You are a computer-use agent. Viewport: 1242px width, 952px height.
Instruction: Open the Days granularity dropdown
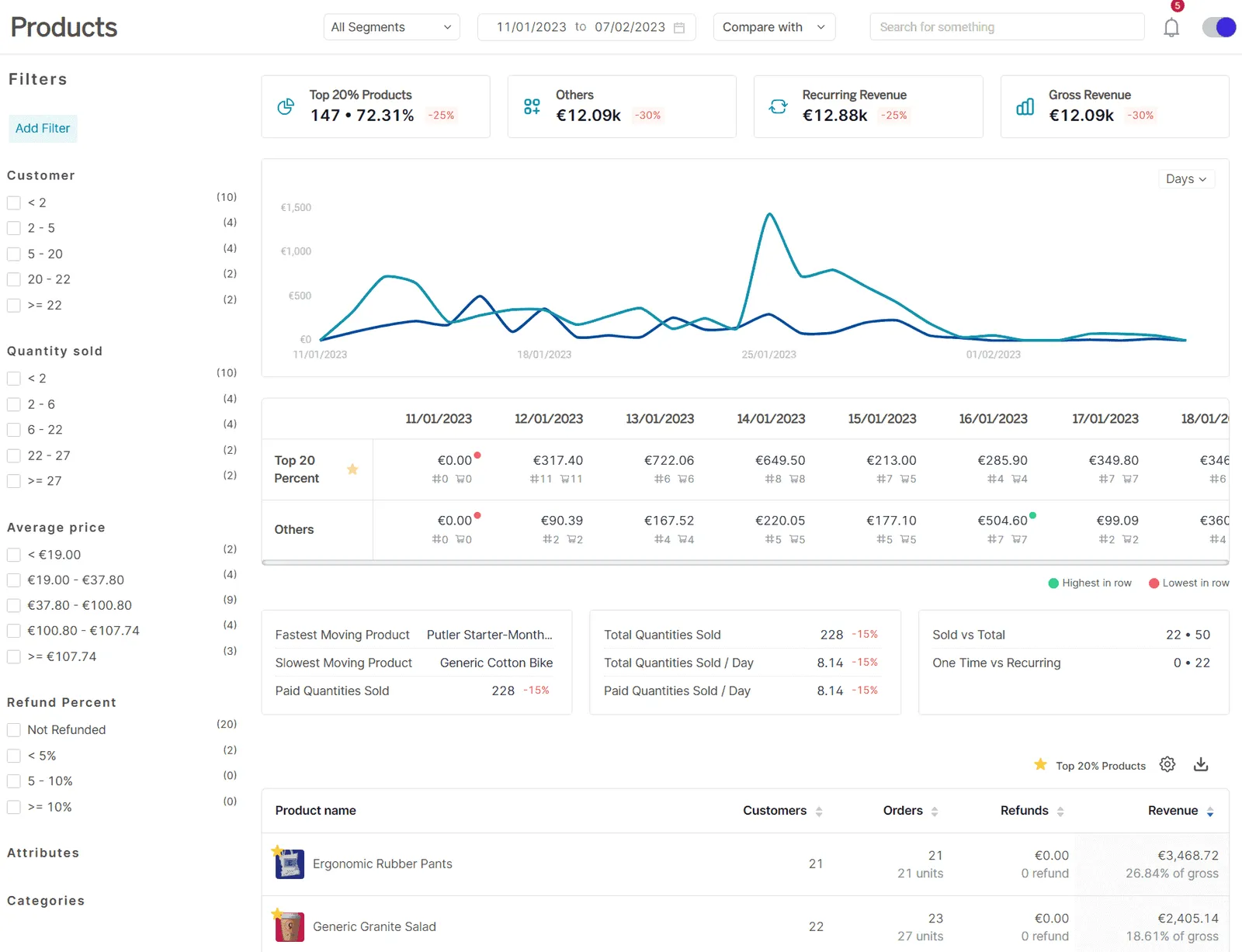(1186, 179)
